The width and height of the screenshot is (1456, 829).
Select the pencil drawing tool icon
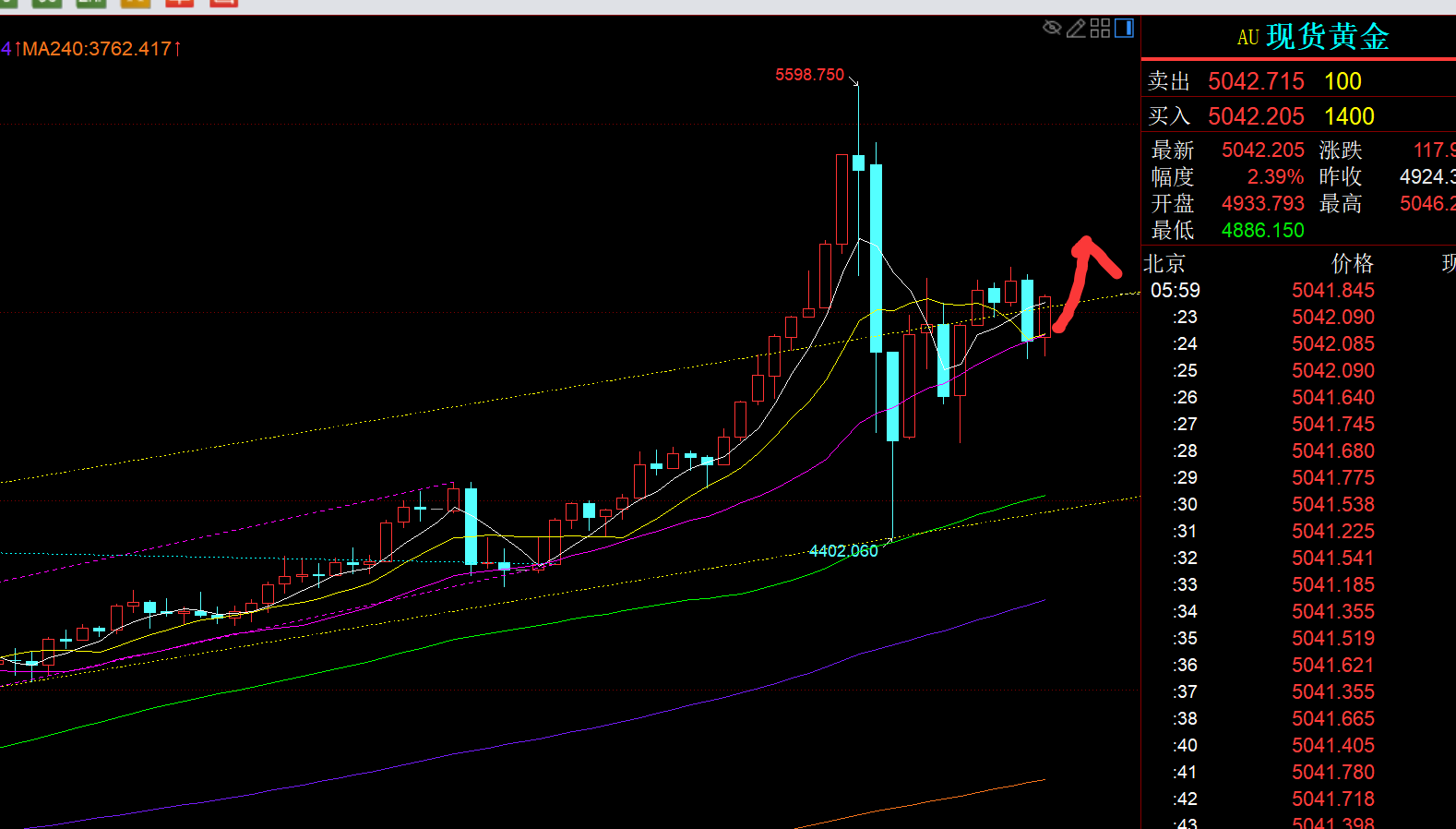1076,29
